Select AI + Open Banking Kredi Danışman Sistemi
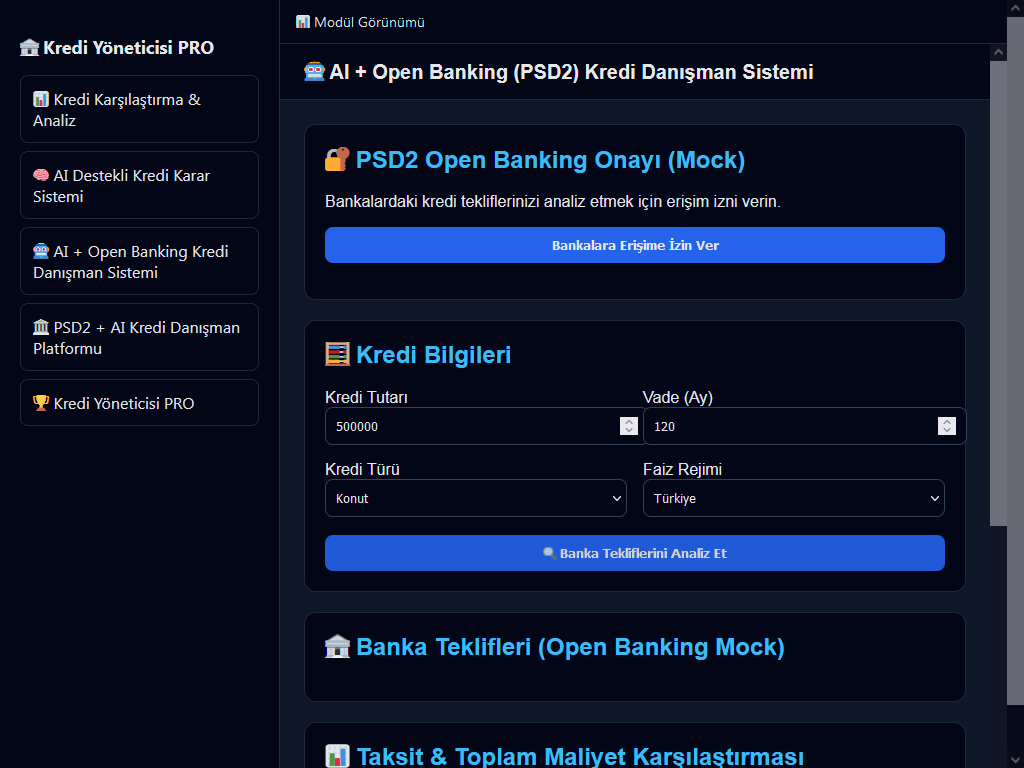1024x768 pixels. click(x=139, y=262)
